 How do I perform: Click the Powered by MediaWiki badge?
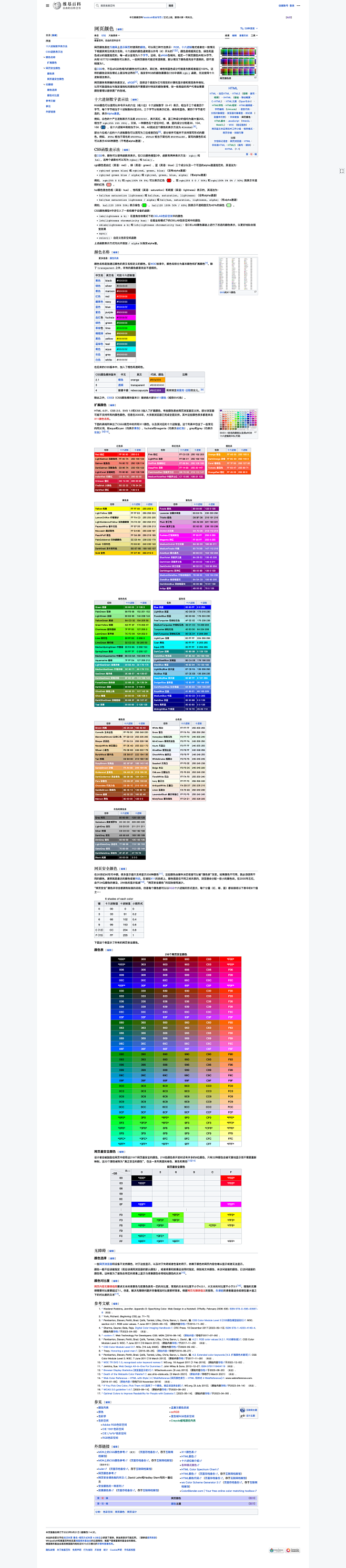(x=292, y=1550)
